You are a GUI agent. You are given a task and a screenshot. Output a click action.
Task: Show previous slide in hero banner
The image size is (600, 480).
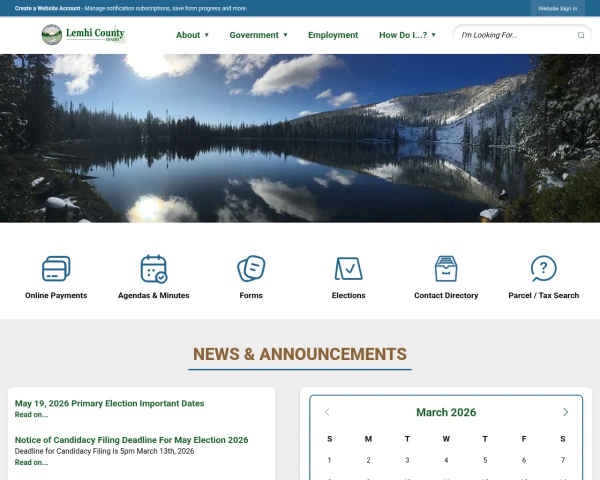[22, 136]
